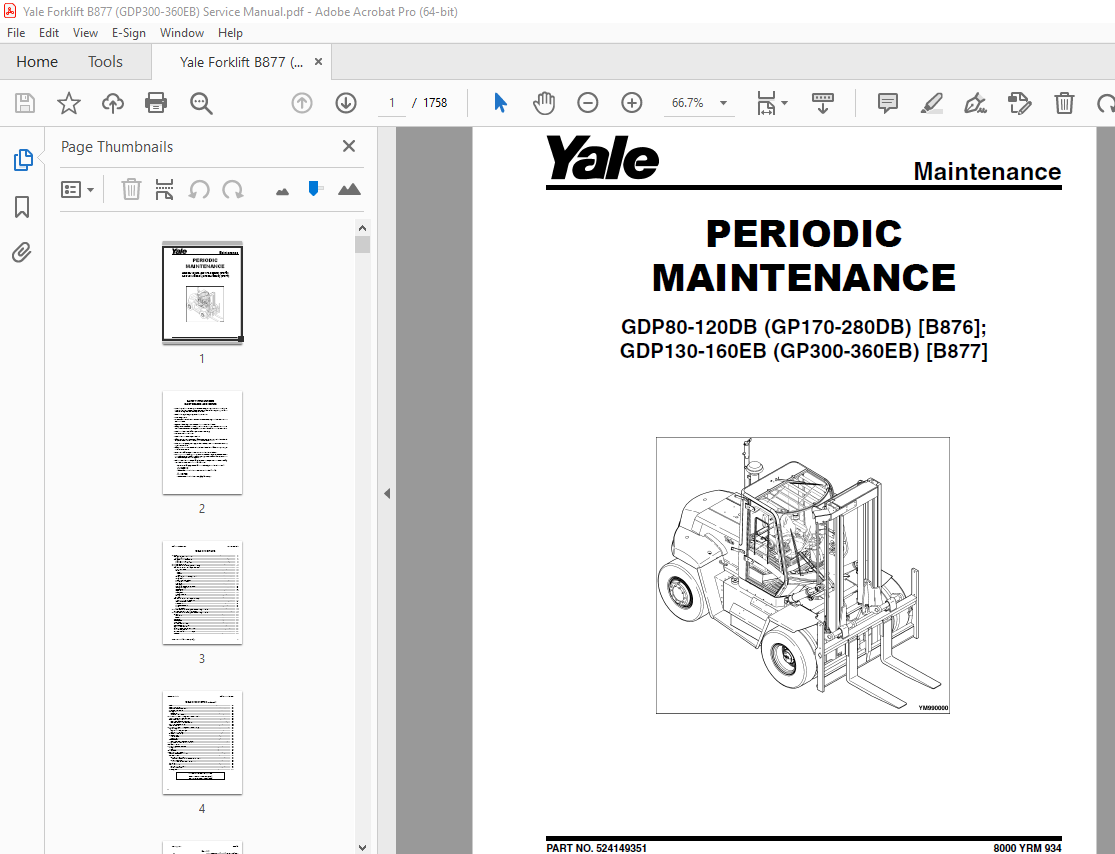
Task: Collapse the navigation pane arrow
Action: tap(387, 493)
